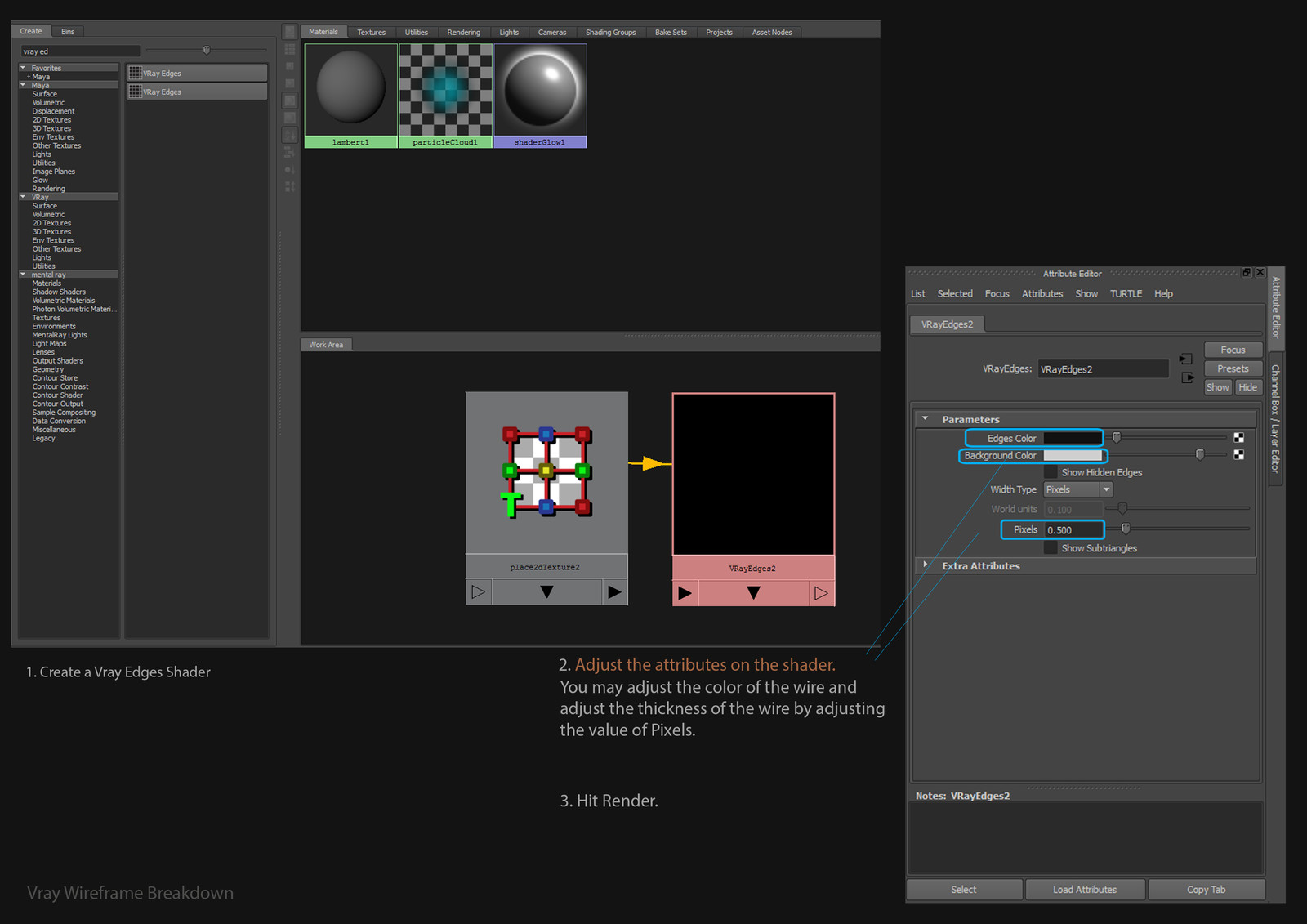The height and width of the screenshot is (924, 1307).
Task: Click the checker map button for Background Color
Action: [x=1238, y=455]
